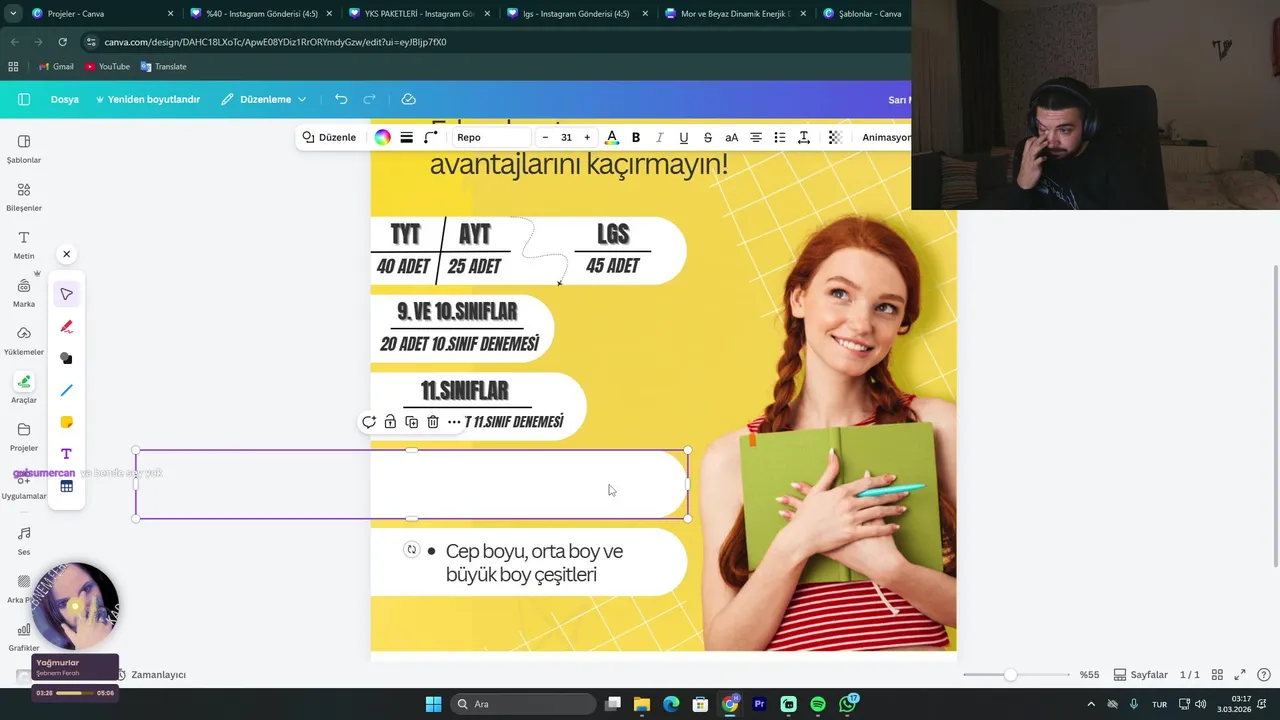
Task: Open the Repo font selector
Action: click(490, 137)
